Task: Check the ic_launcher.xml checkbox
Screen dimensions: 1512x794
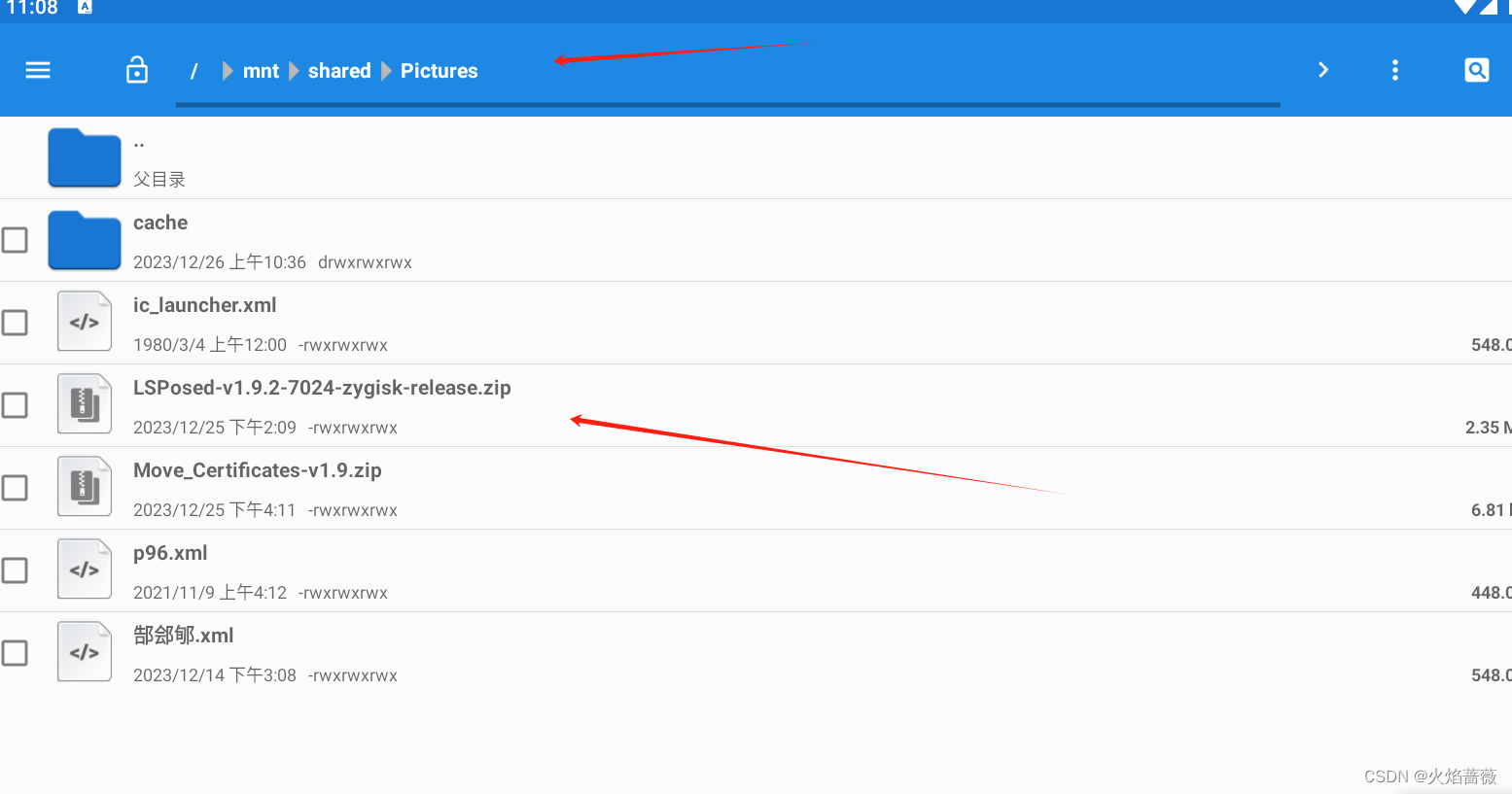Action: pos(15,323)
